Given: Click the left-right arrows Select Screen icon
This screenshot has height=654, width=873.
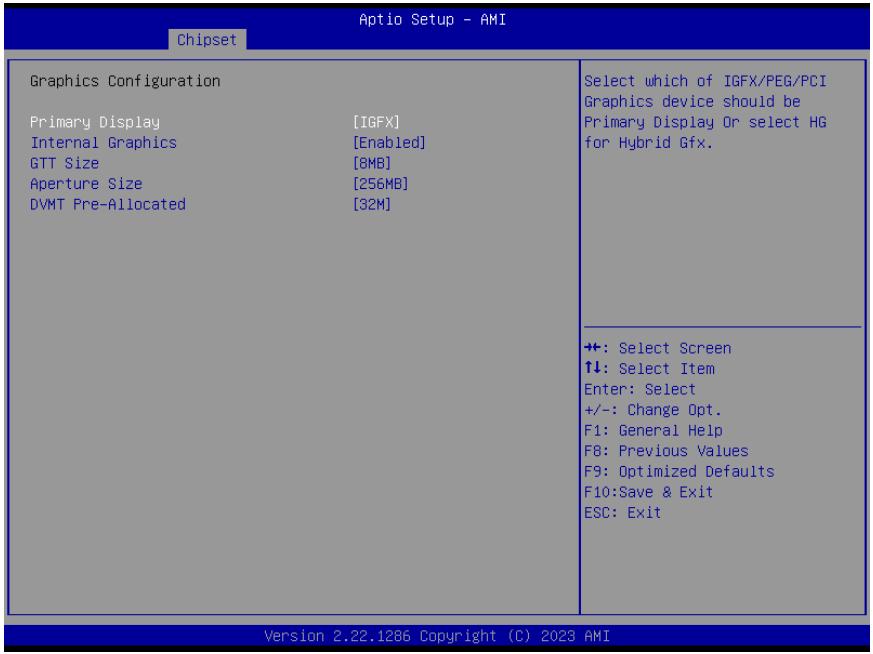Looking at the screenshot, I should pos(592,348).
